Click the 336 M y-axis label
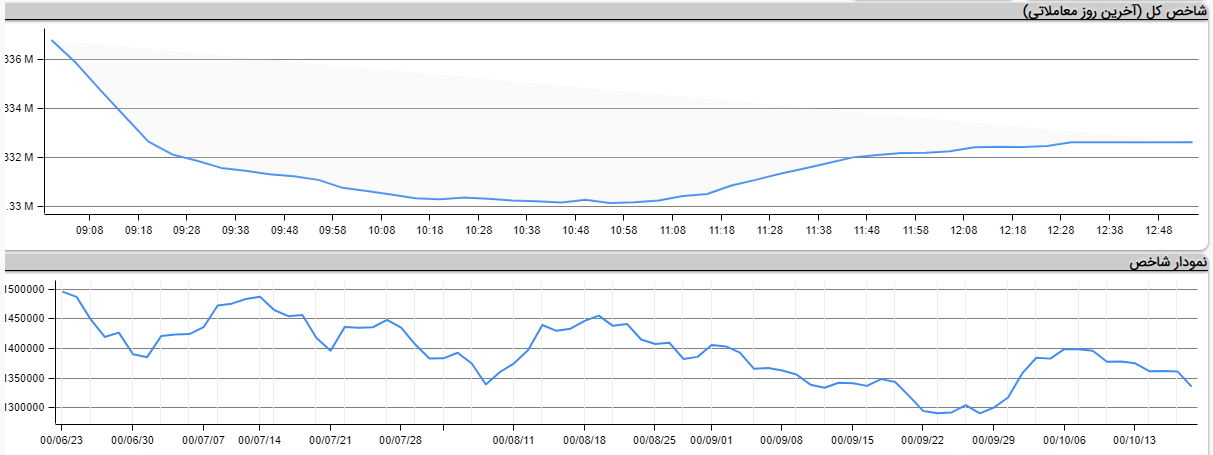Viewport: 1213px width, 455px height. [19, 60]
